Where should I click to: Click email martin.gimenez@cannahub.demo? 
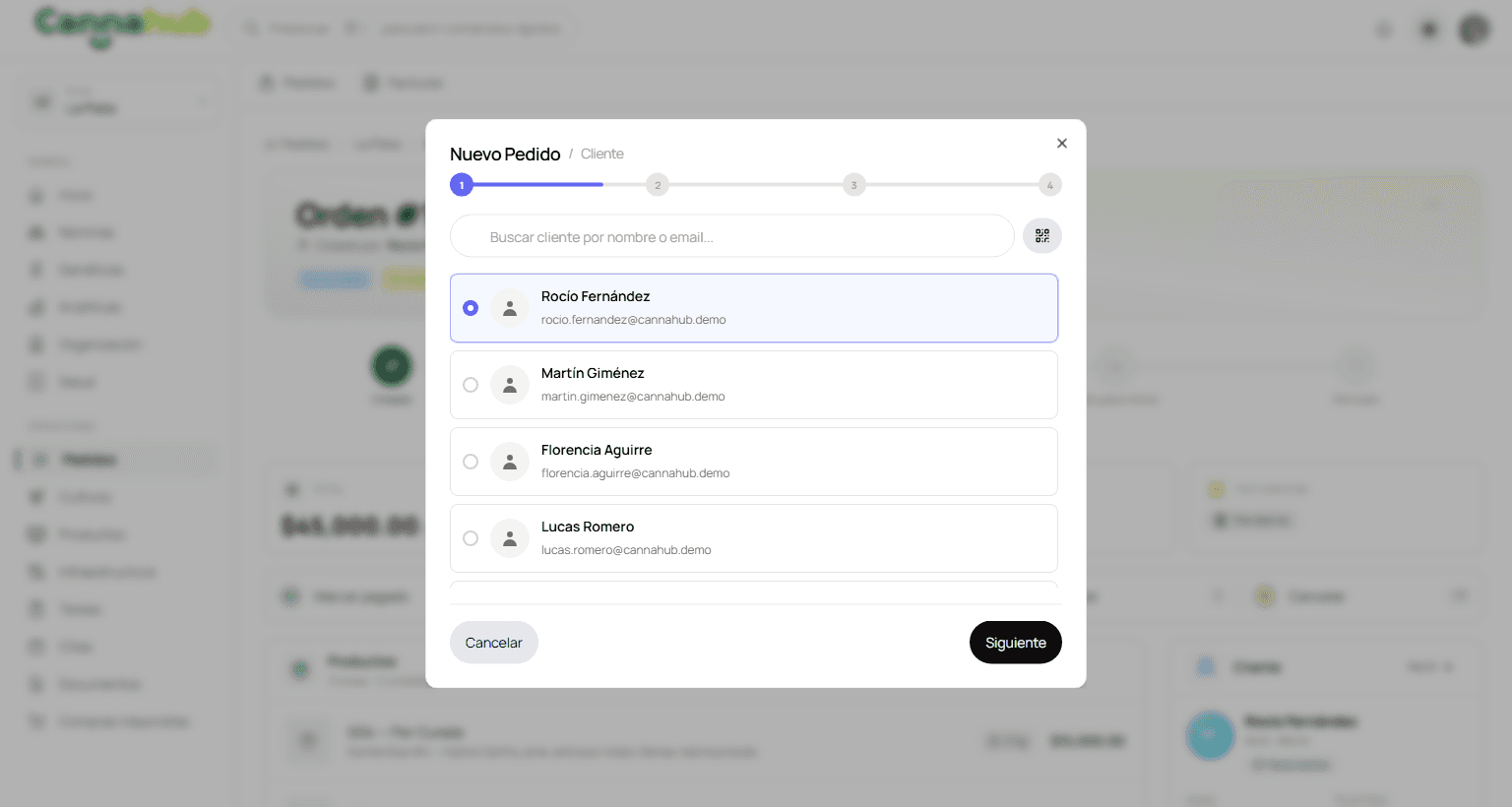633,397
